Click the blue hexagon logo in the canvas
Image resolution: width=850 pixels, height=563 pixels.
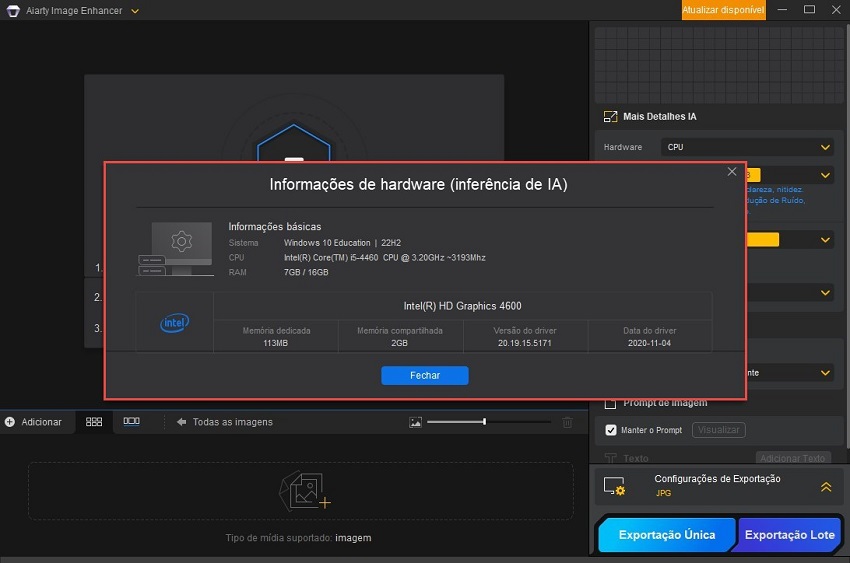(x=294, y=144)
